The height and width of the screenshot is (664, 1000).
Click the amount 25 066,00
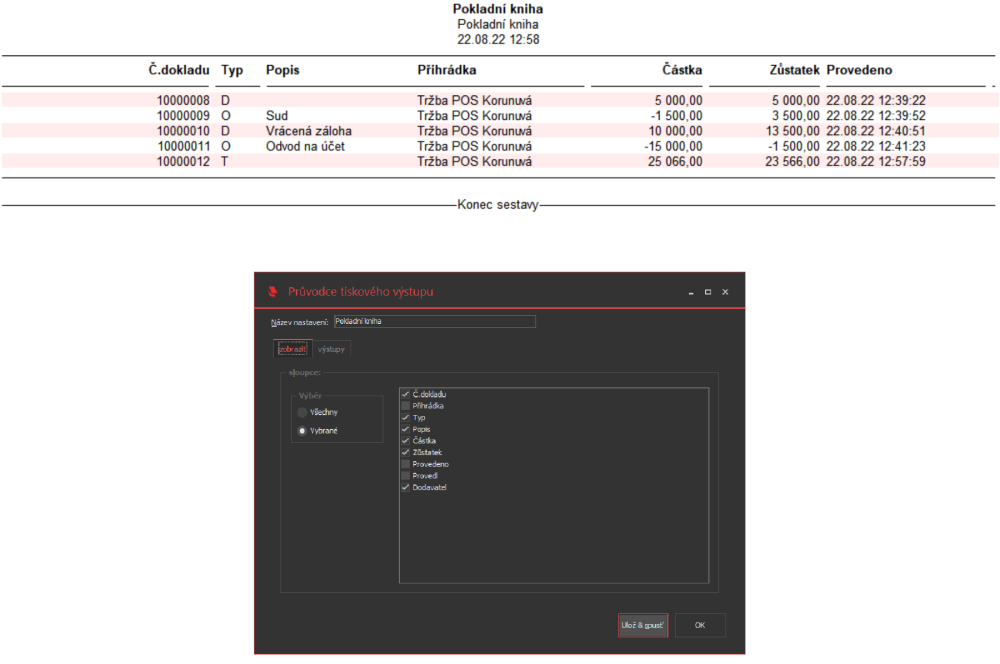675,161
